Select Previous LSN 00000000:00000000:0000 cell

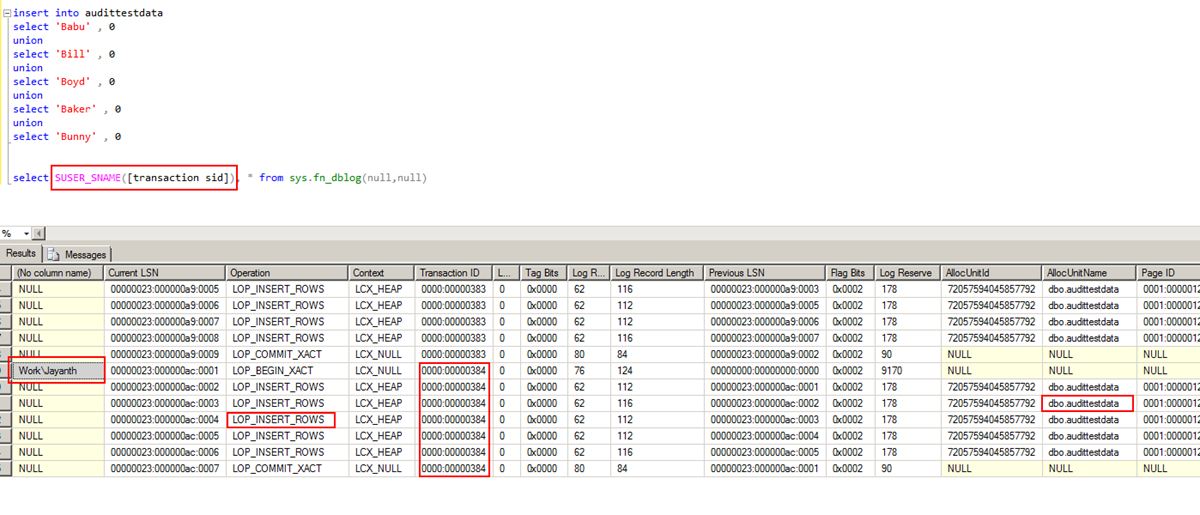[x=766, y=370]
